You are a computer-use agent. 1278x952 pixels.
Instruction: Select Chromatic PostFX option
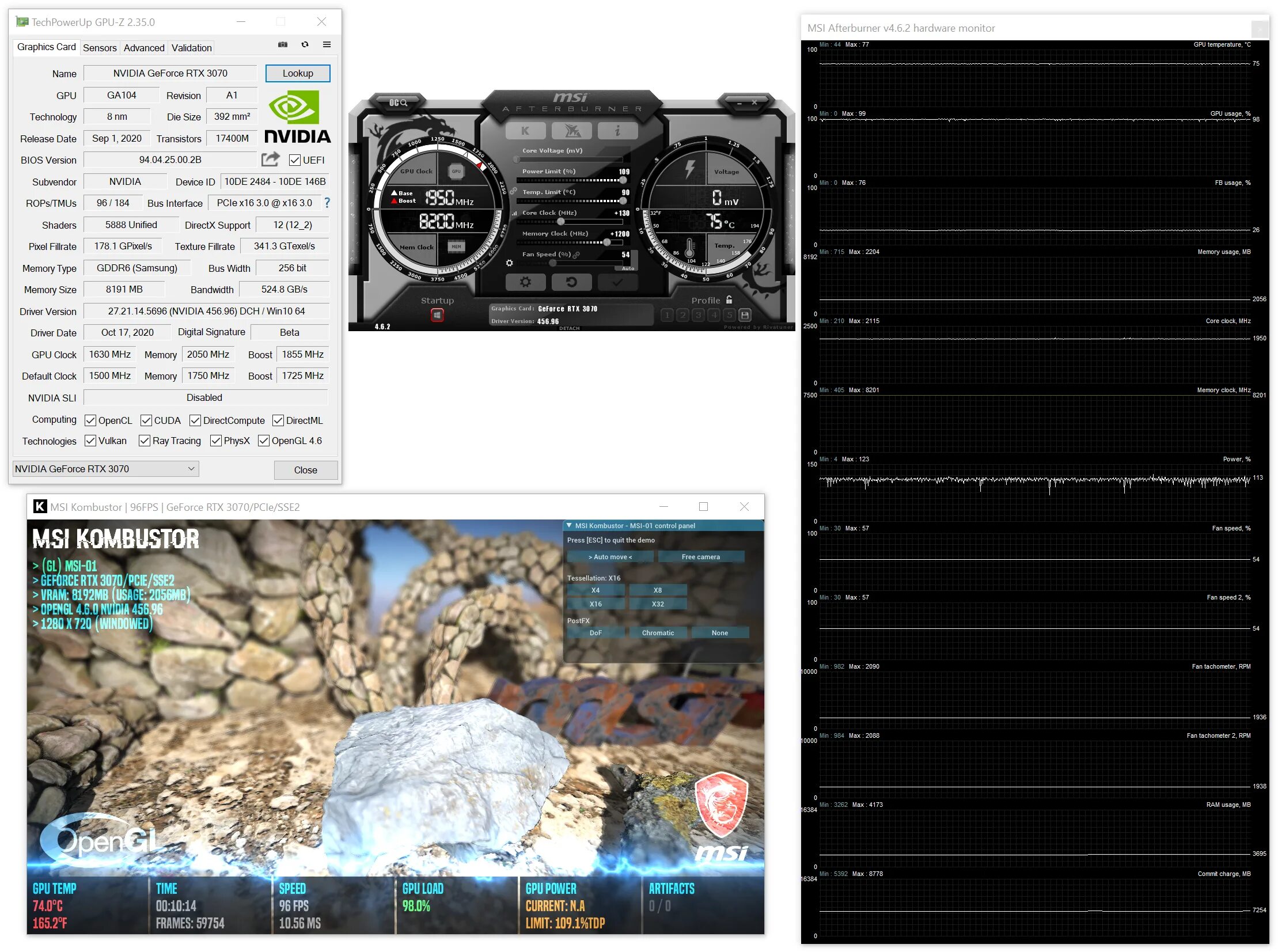click(658, 634)
